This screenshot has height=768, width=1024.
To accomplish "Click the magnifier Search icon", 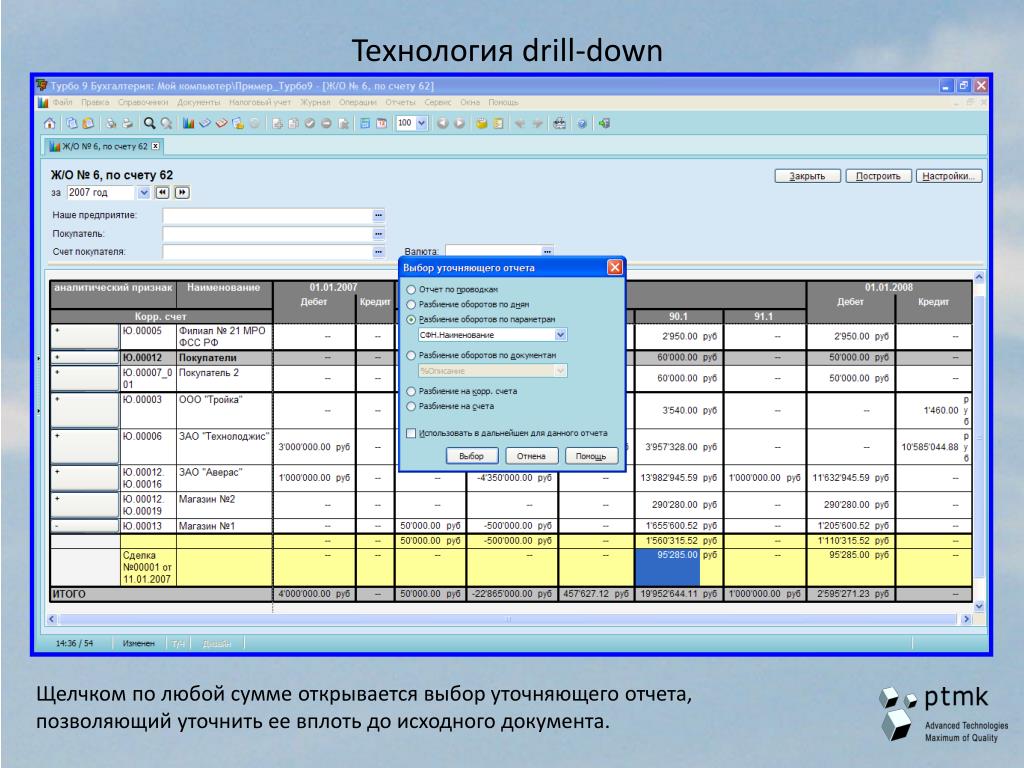I will tap(150, 123).
